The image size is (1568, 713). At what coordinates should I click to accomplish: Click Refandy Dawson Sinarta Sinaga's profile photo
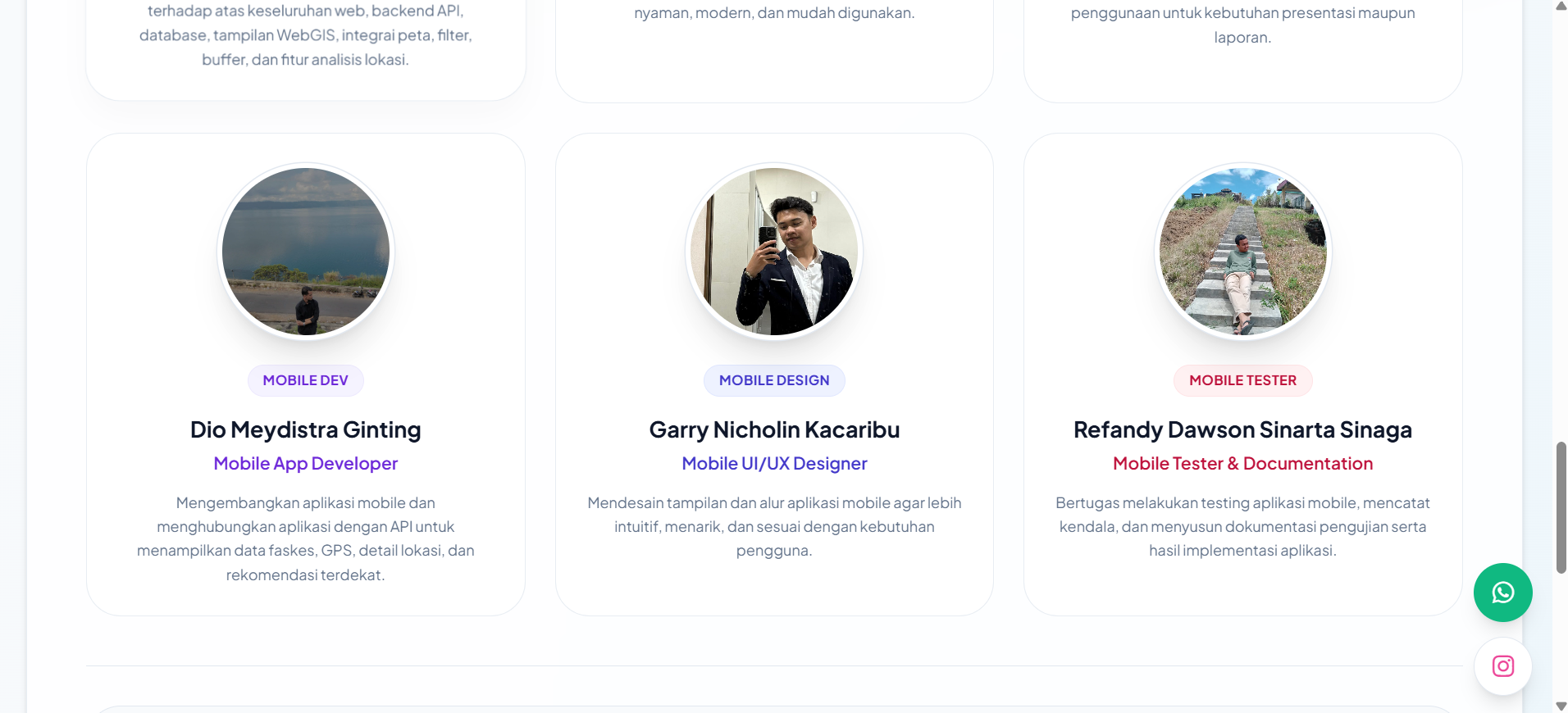(x=1242, y=252)
